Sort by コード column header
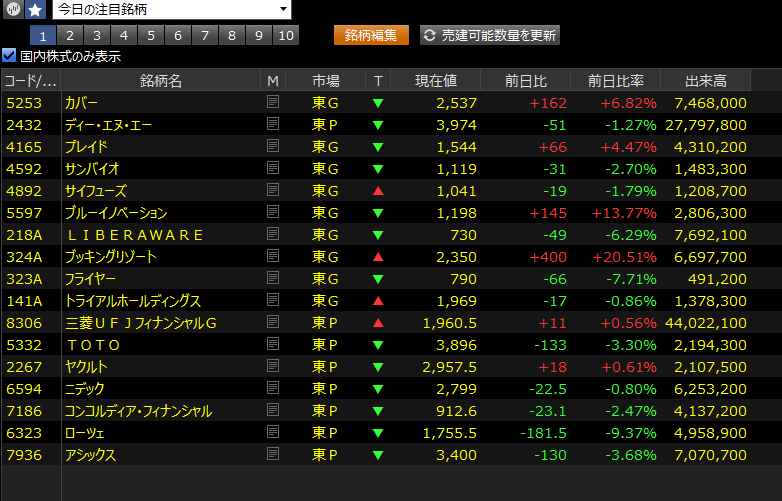Screen dimensions: 782x501 click(31, 80)
